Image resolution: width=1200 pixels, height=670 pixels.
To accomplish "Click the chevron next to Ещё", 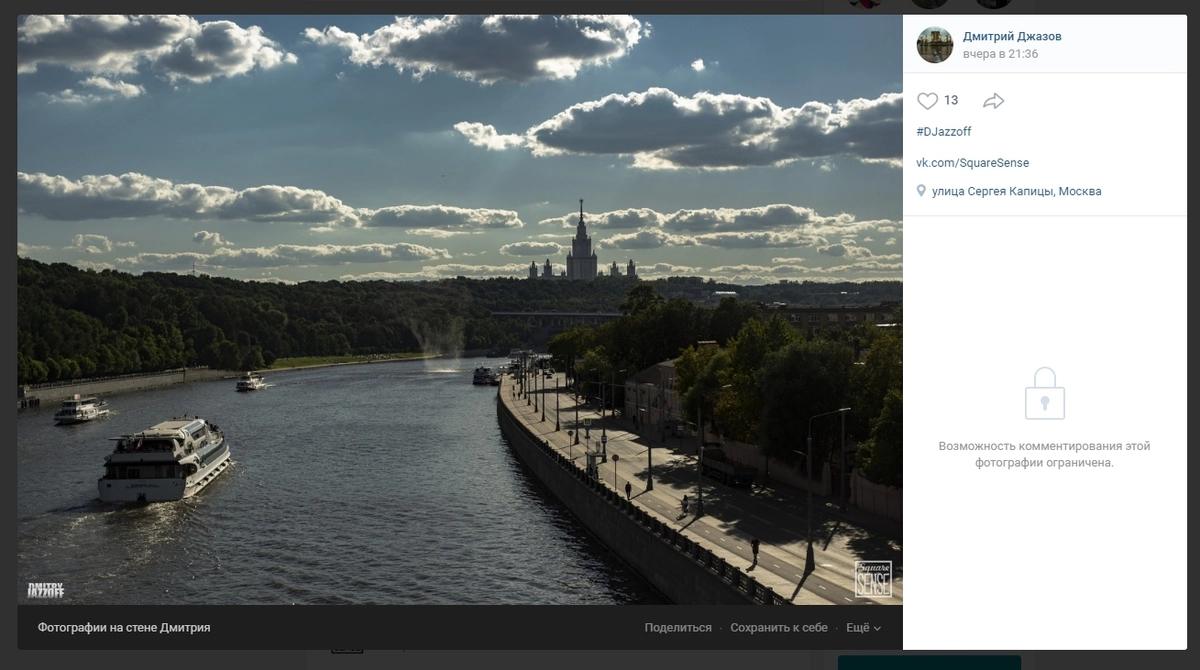I will (x=877, y=629).
